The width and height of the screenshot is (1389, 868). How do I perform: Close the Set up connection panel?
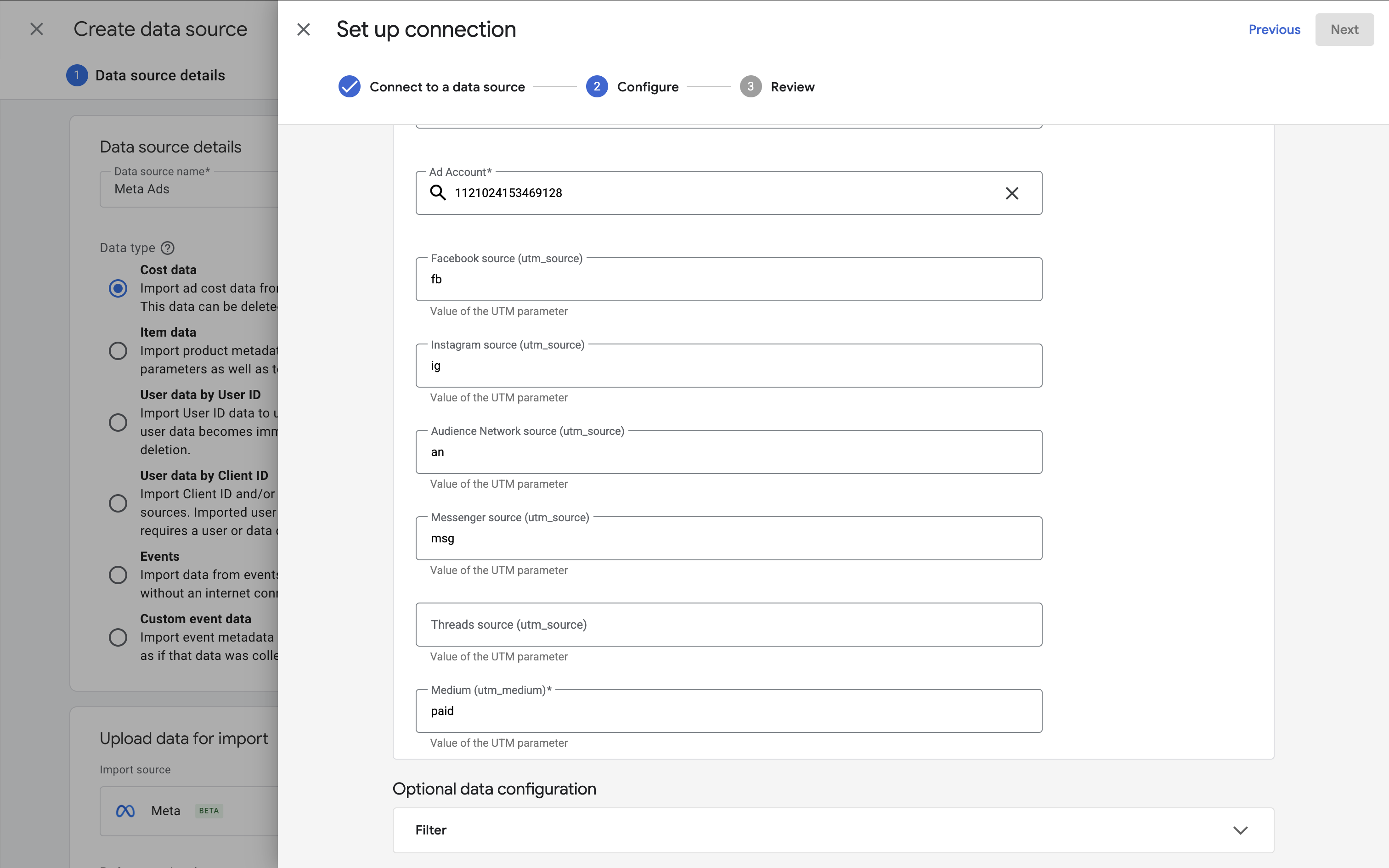304,29
